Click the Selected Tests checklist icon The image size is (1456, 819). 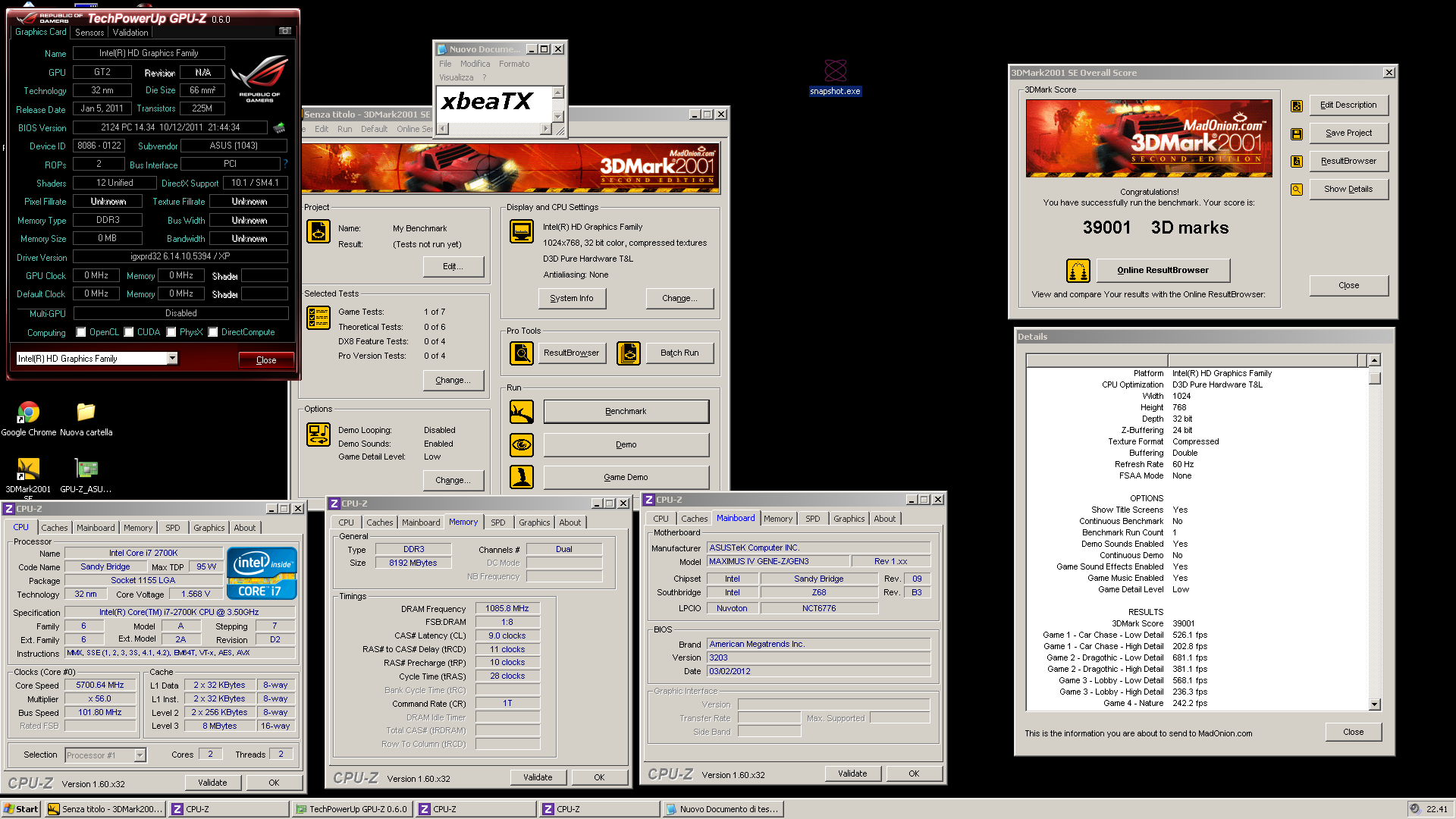tap(318, 318)
